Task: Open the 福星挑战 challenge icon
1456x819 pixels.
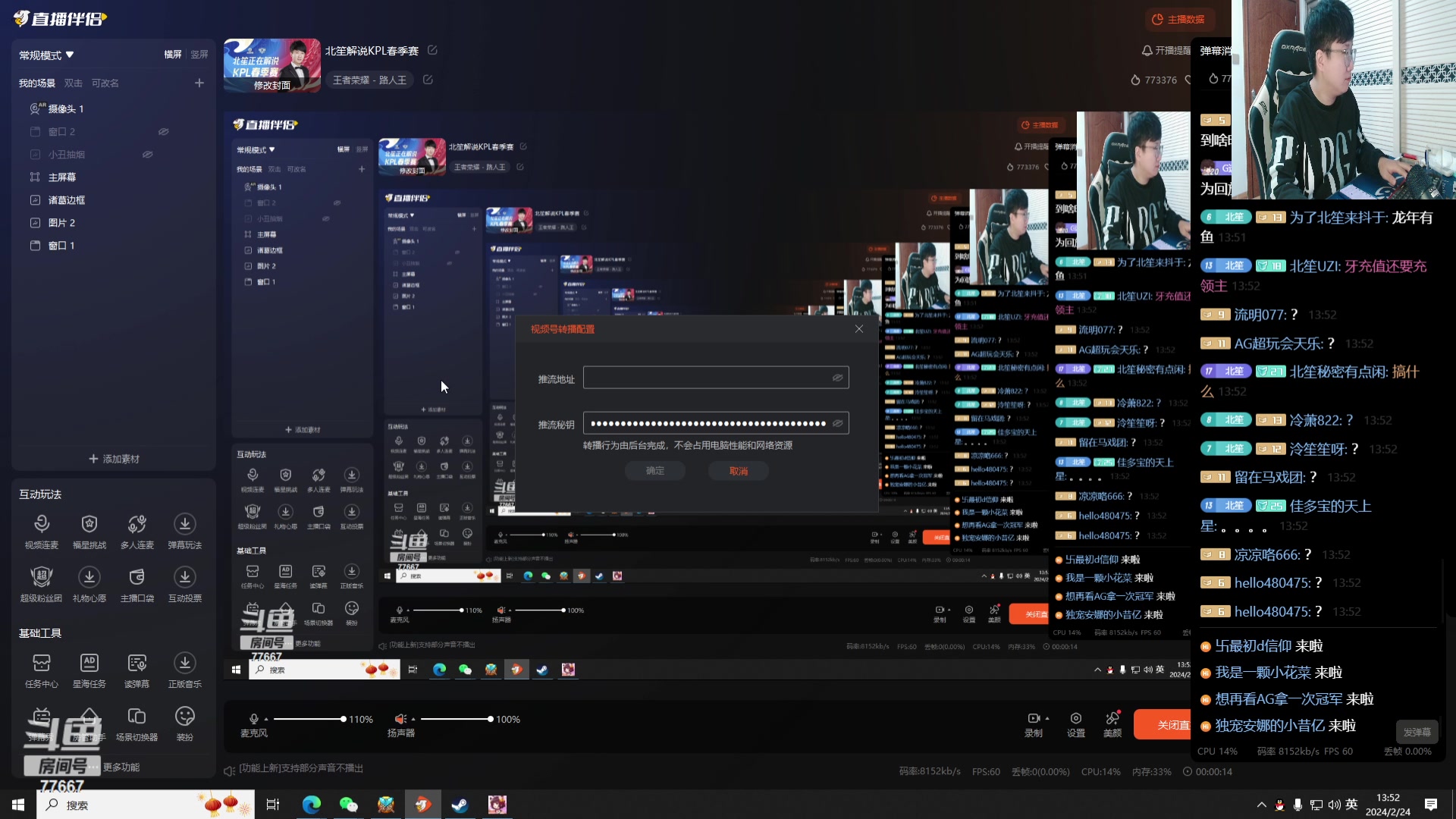Action: point(89,525)
